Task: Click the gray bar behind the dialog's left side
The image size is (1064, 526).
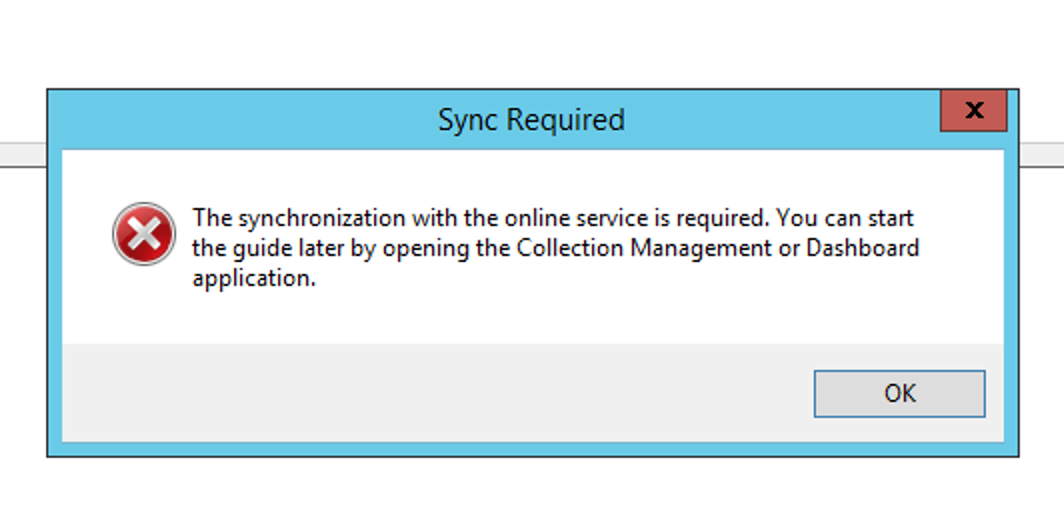Action: click(x=22, y=154)
